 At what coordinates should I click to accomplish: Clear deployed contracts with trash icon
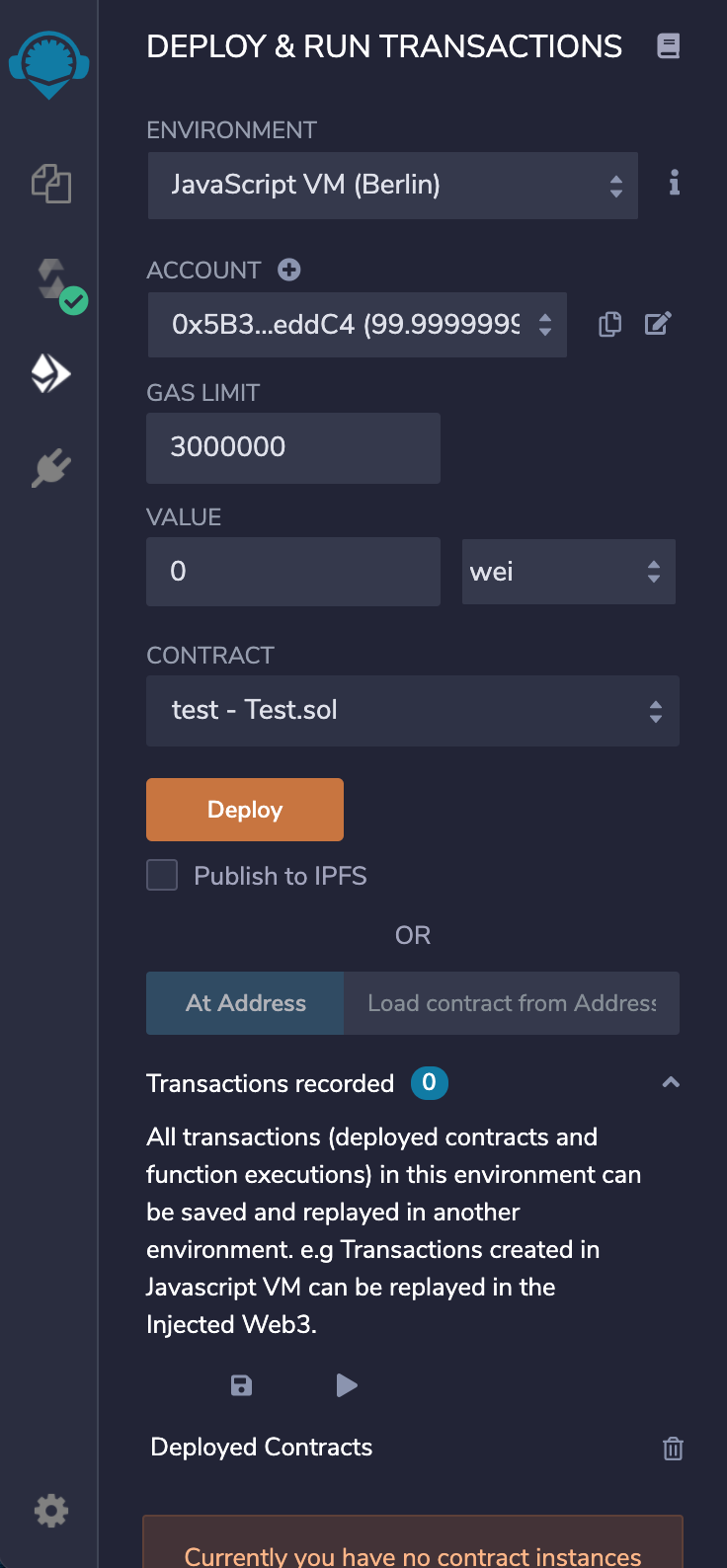click(673, 1449)
